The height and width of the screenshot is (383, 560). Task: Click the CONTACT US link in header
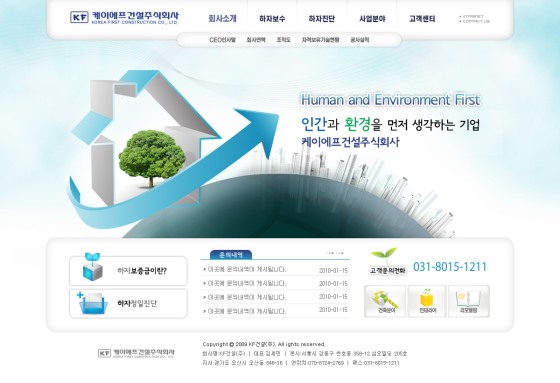point(475,21)
